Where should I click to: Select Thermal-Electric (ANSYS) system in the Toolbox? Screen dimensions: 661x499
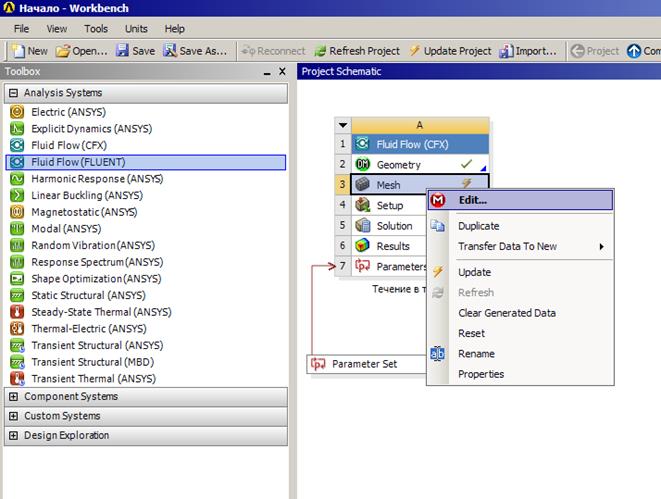pyautogui.click(x=88, y=328)
